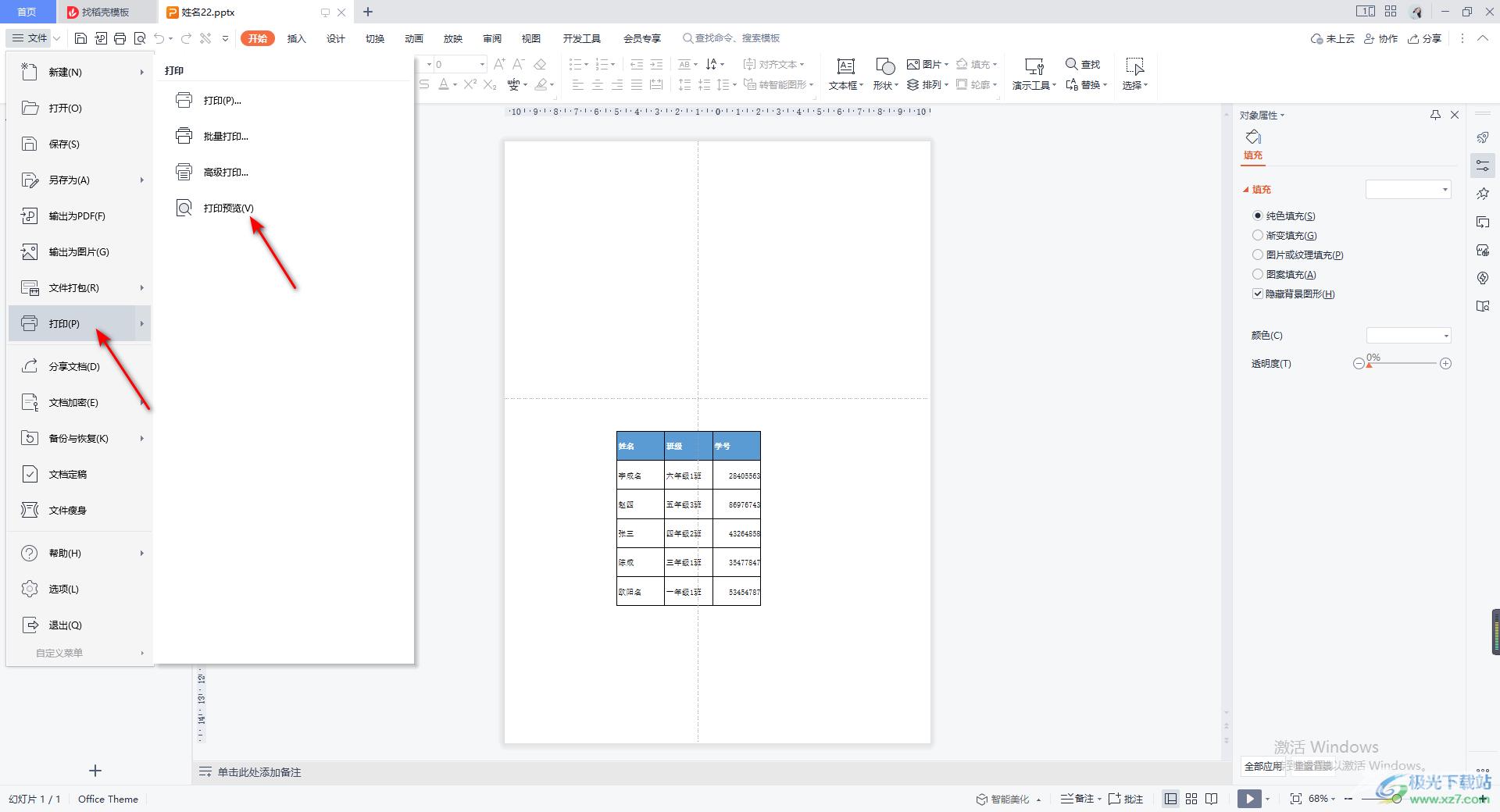This screenshot has height=812, width=1500.
Task: Open the Presentation Tools (演示工具) icon
Action: [x=1034, y=74]
